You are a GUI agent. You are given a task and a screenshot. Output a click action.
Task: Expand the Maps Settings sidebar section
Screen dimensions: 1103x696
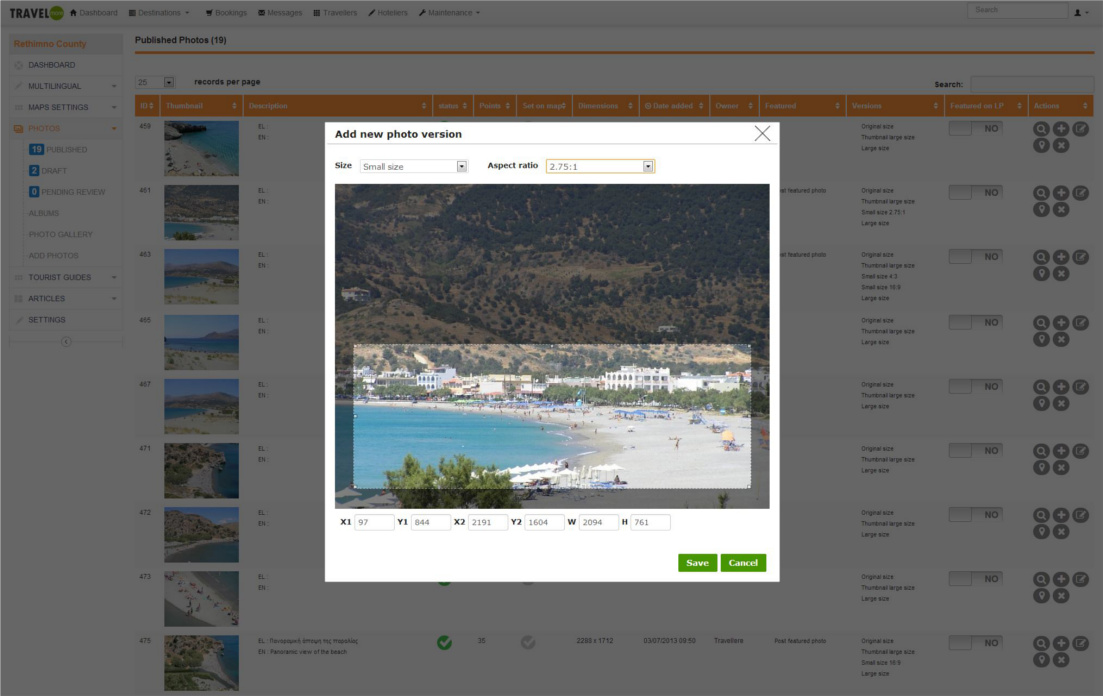tap(65, 107)
